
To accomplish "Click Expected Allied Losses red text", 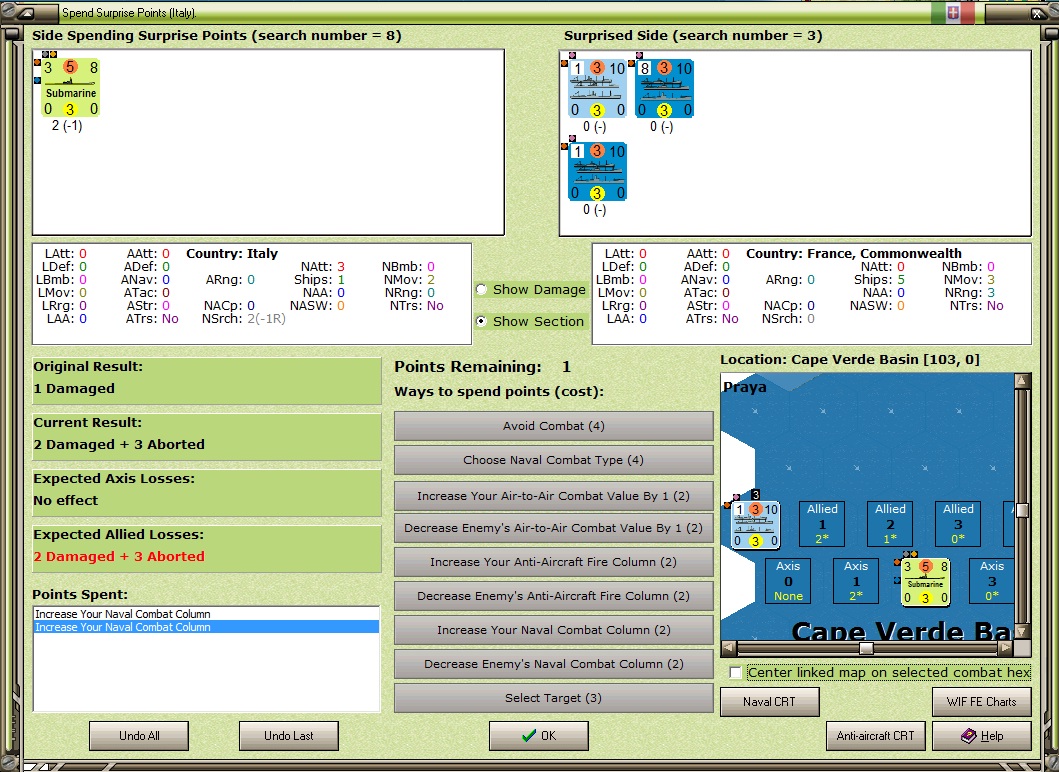I will click(119, 557).
